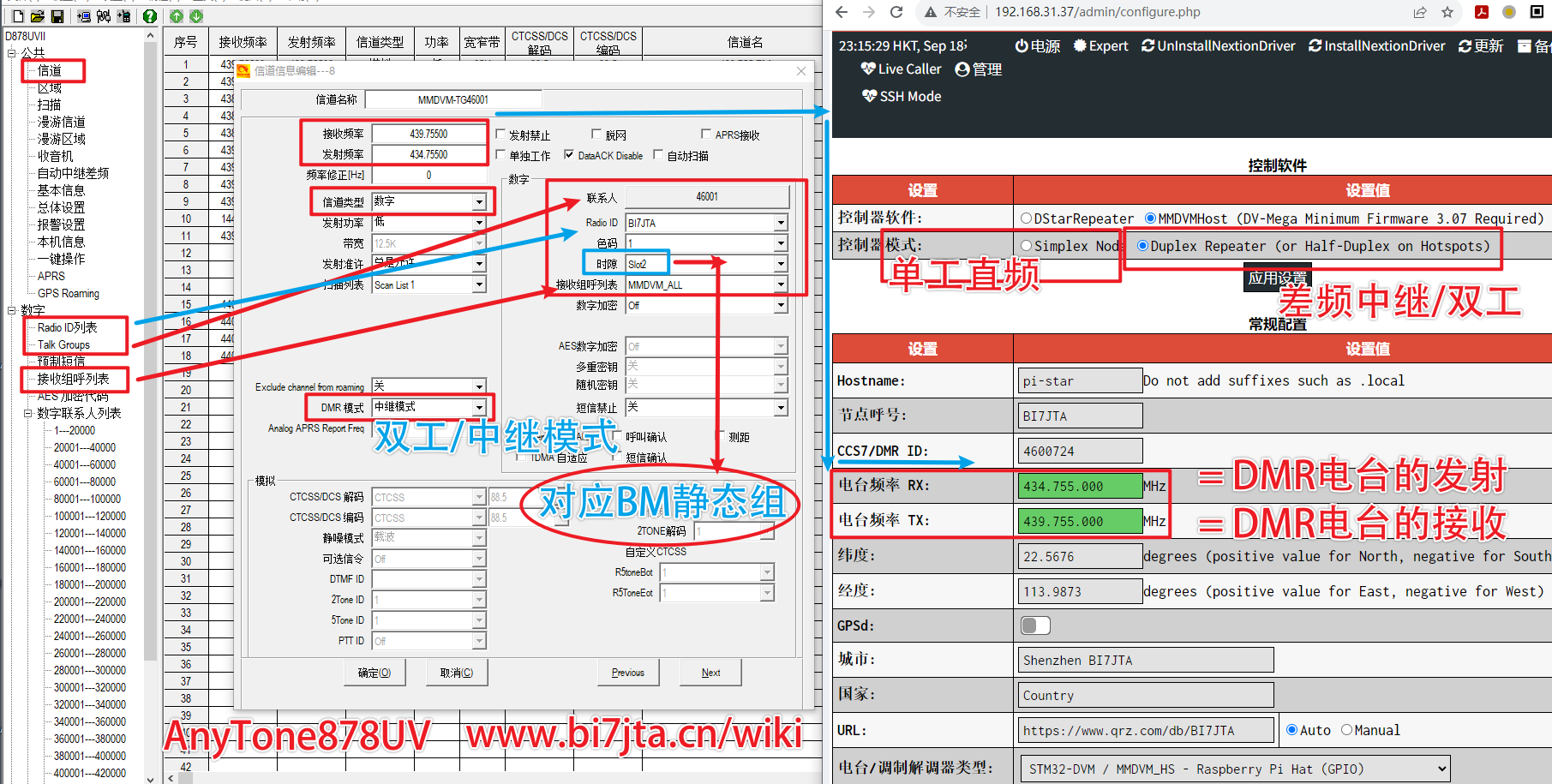Bookmark the page with the star icon
The height and width of the screenshot is (784, 1552).
[x=1447, y=12]
